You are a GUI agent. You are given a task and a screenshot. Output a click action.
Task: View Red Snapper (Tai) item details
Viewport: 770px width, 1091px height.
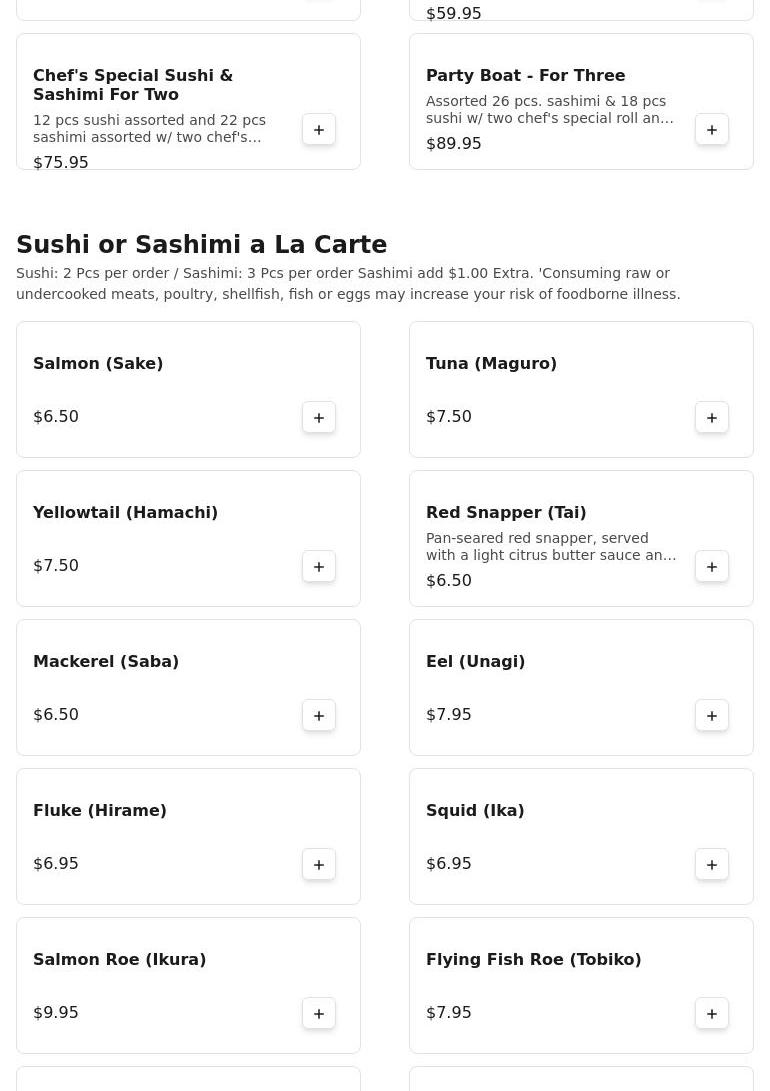[506, 513]
